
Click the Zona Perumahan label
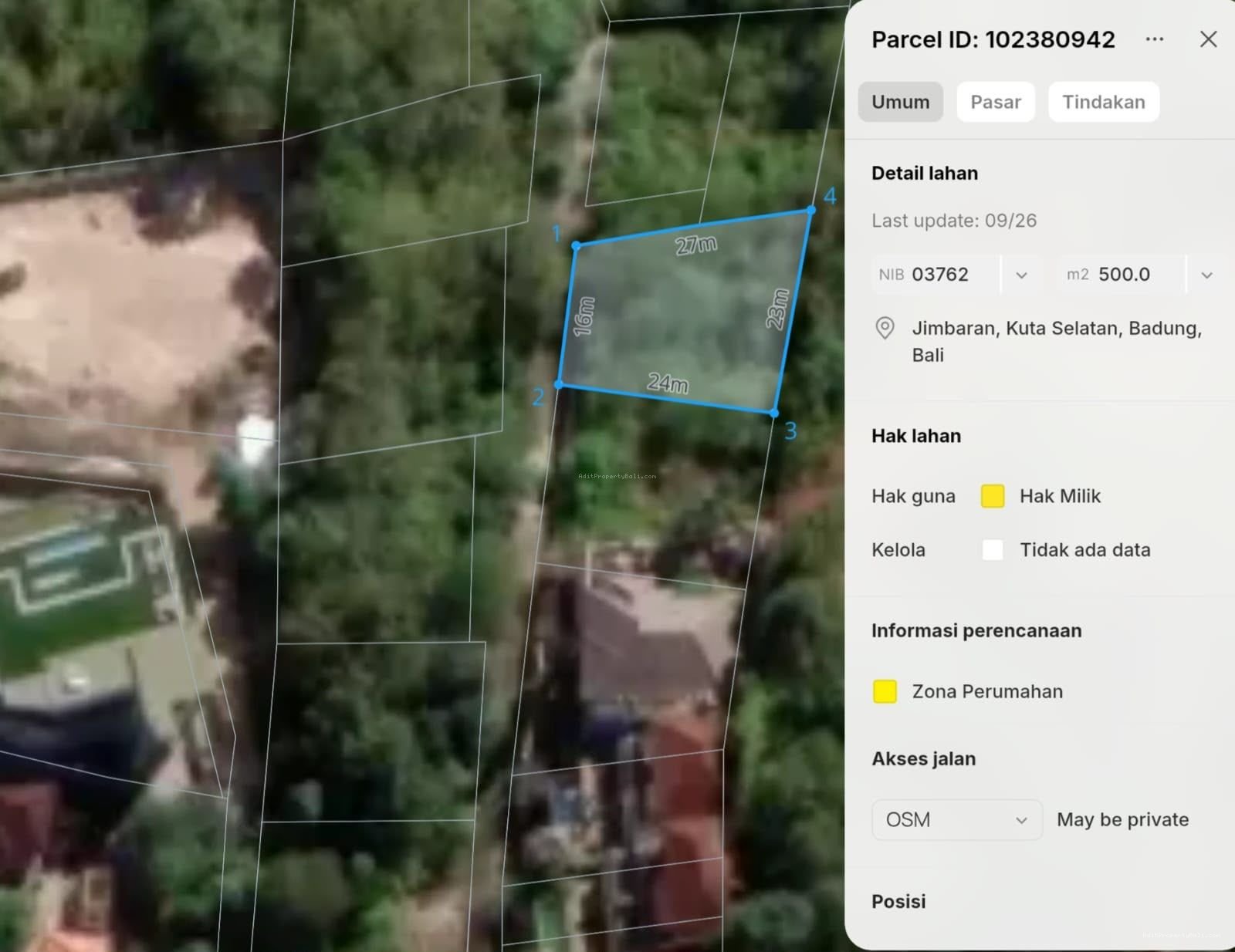pyautogui.click(x=987, y=691)
